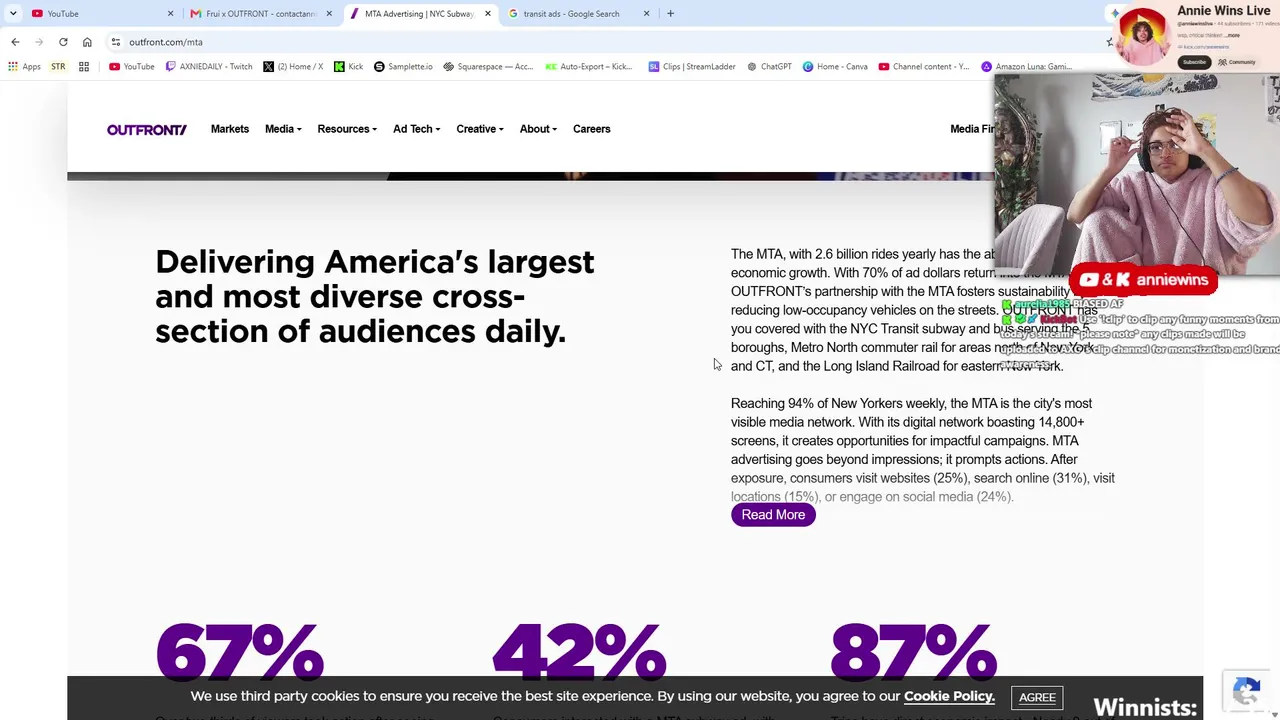
Task: Click the reCAPTCHA badge icon
Action: click(1246, 692)
